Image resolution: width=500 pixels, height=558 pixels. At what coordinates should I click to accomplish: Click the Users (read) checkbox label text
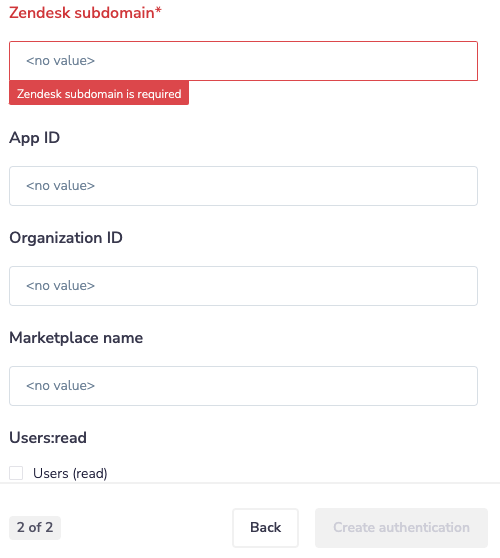click(70, 474)
